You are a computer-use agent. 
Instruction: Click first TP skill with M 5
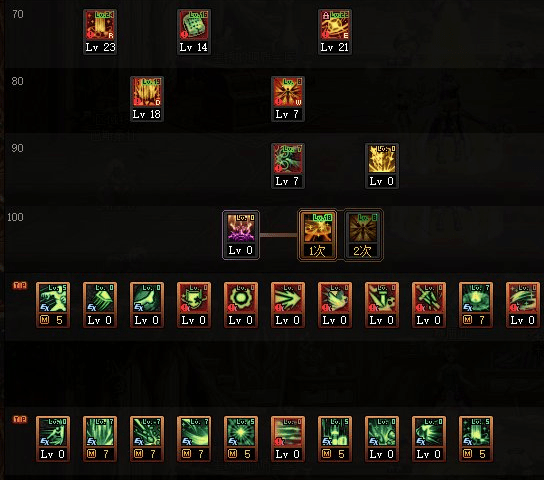53,305
